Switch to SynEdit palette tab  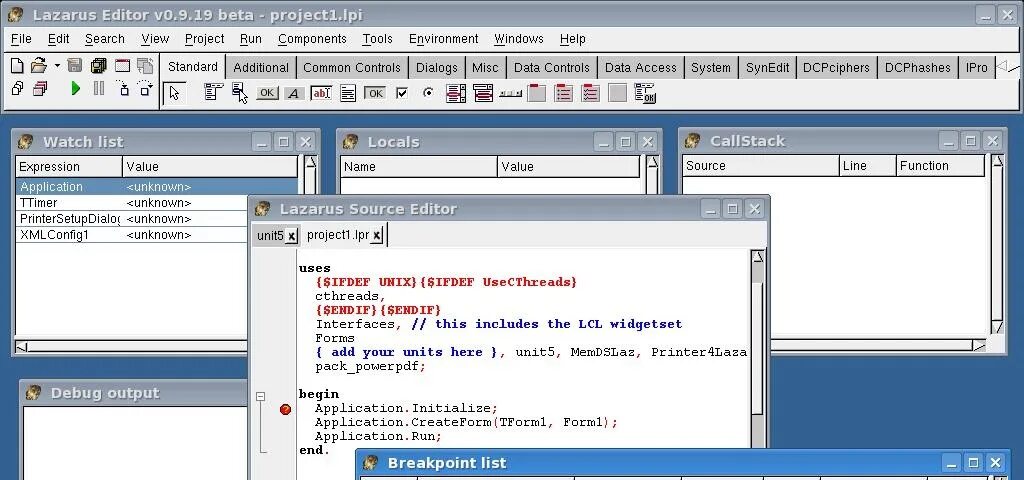(767, 67)
